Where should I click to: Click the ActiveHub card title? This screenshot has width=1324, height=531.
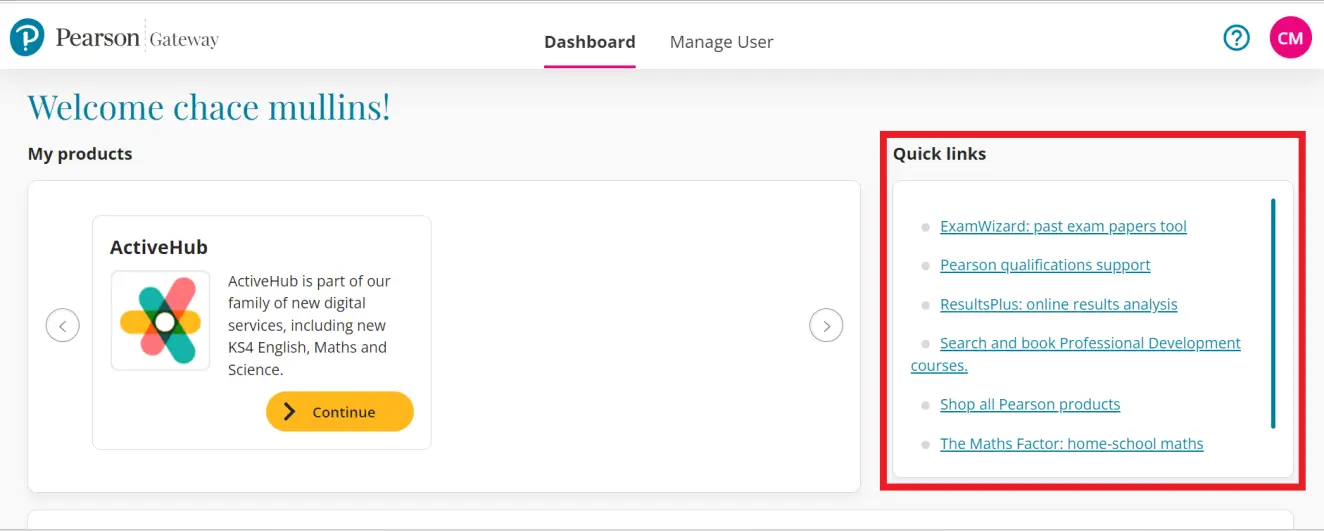pos(159,247)
